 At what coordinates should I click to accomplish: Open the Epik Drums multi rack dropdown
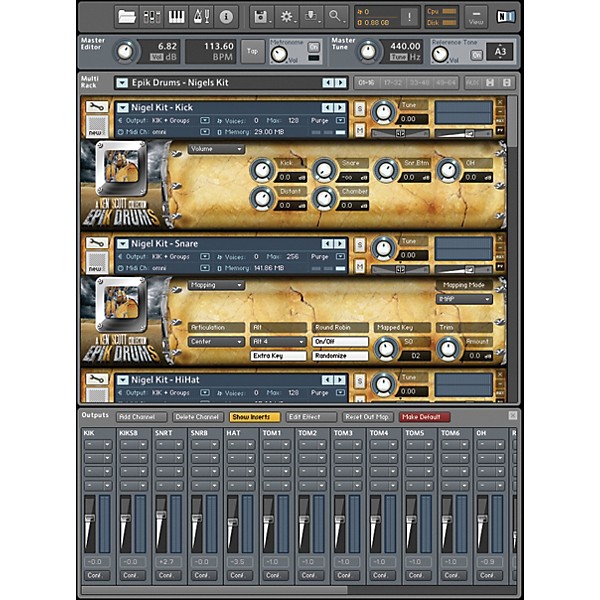coord(122,83)
